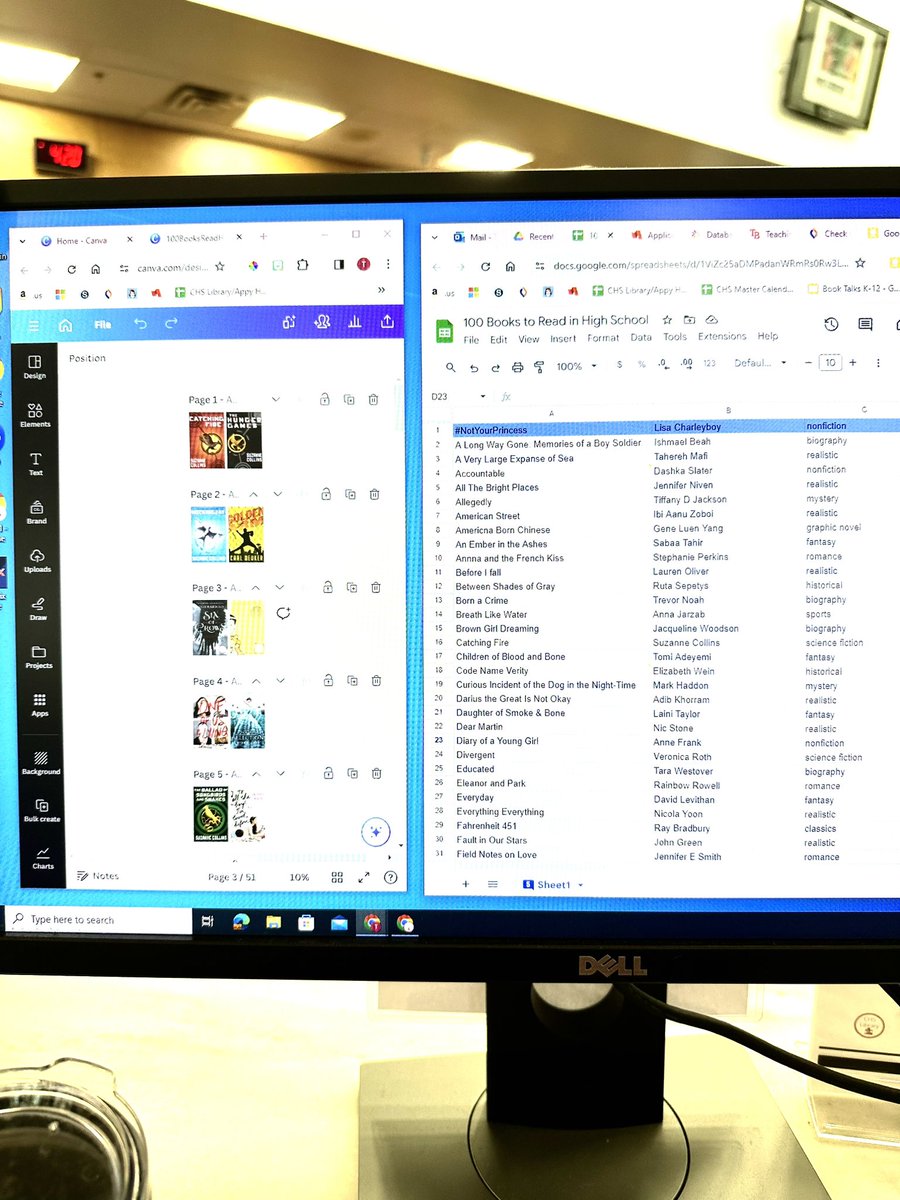Select the Draw tool in Canva
This screenshot has height=1200, width=900.
point(38,608)
